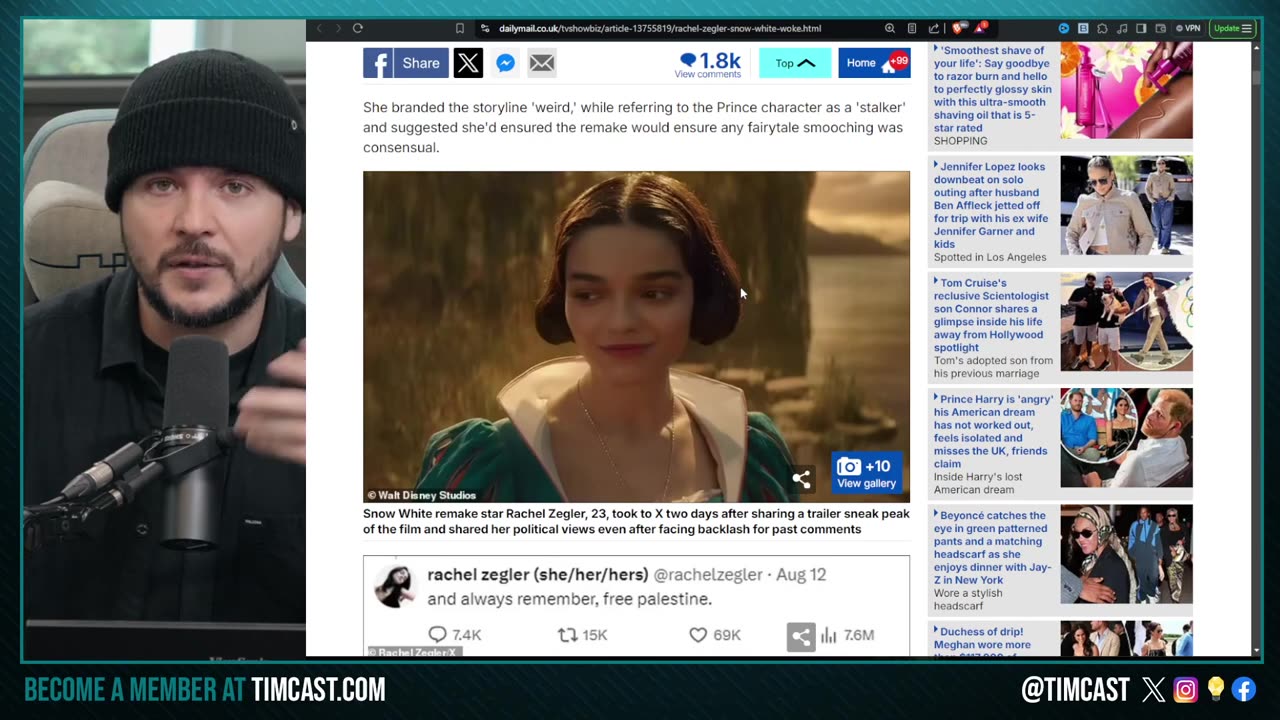Click the rachel zegler tweet profile avatar
This screenshot has width=1280, height=720.
coord(394,586)
